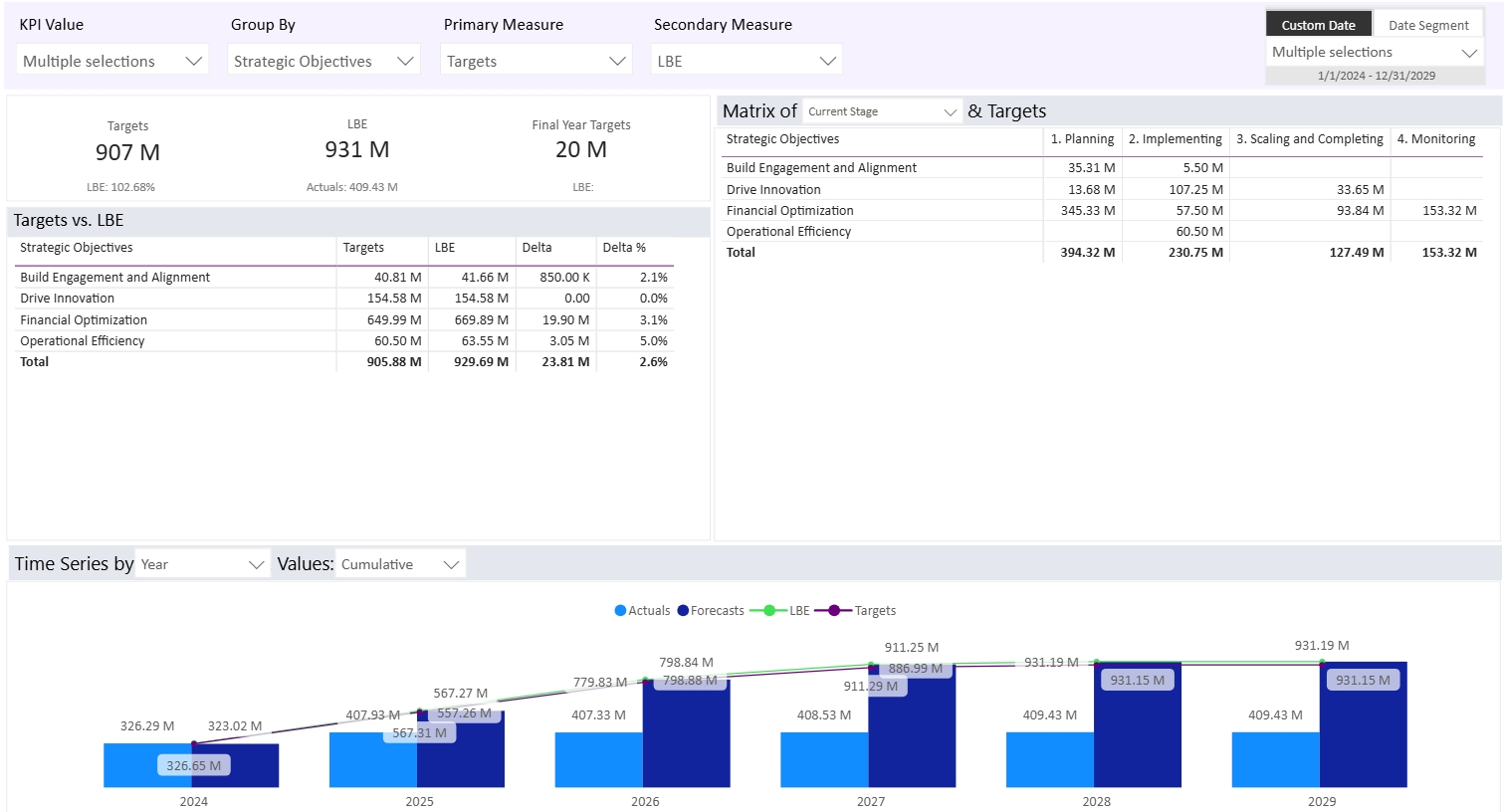Open the Values Cumulative dropdown
This screenshot has width=1504, height=812.
(400, 564)
